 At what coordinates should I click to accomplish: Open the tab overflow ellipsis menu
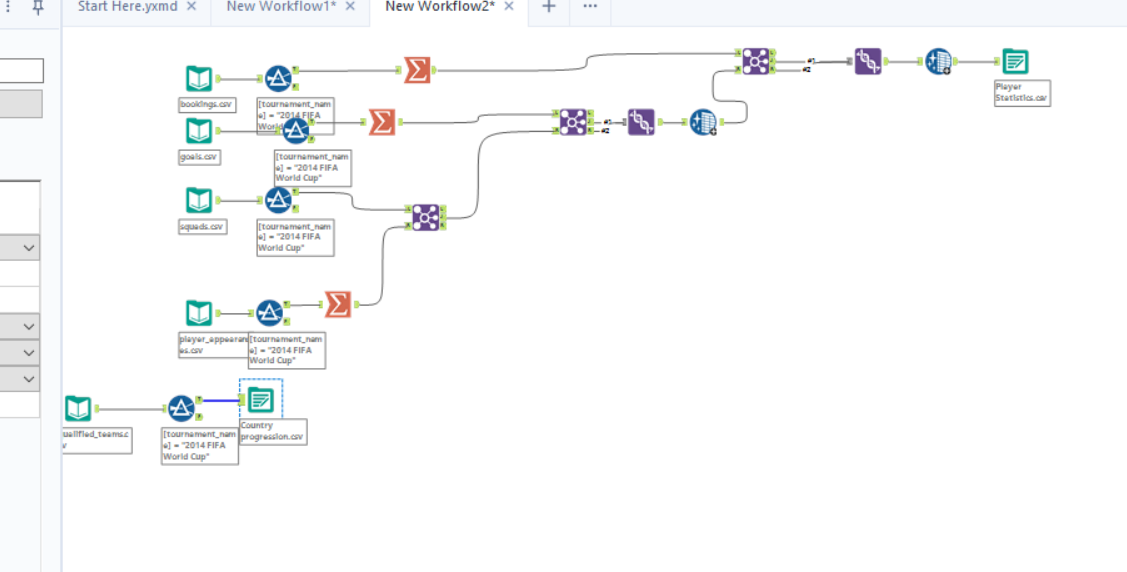(590, 6)
